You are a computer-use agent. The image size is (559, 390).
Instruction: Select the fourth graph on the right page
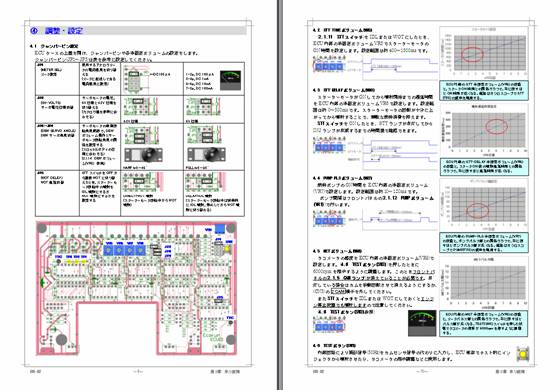[x=484, y=282]
